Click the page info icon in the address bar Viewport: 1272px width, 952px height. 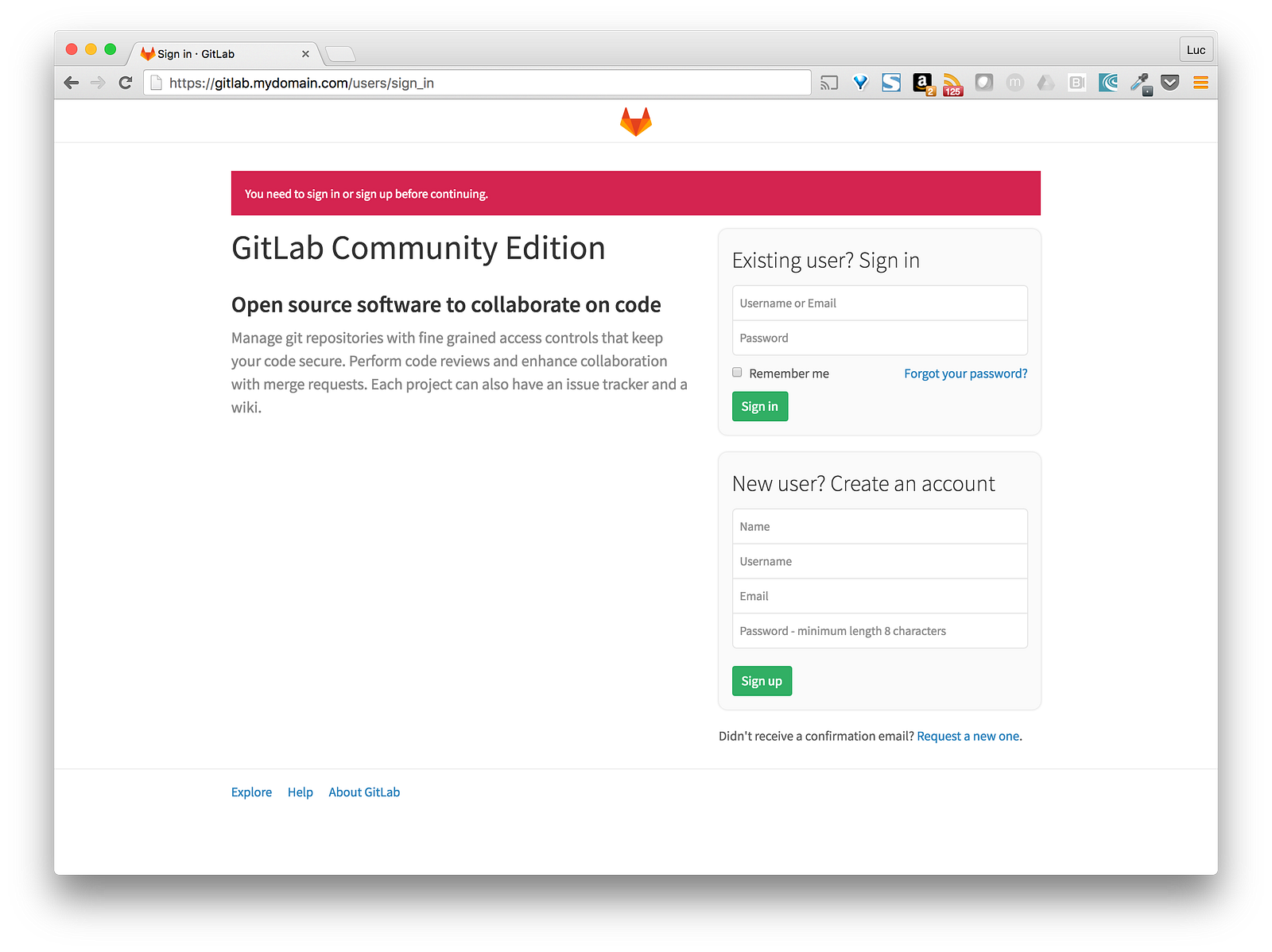(x=157, y=83)
